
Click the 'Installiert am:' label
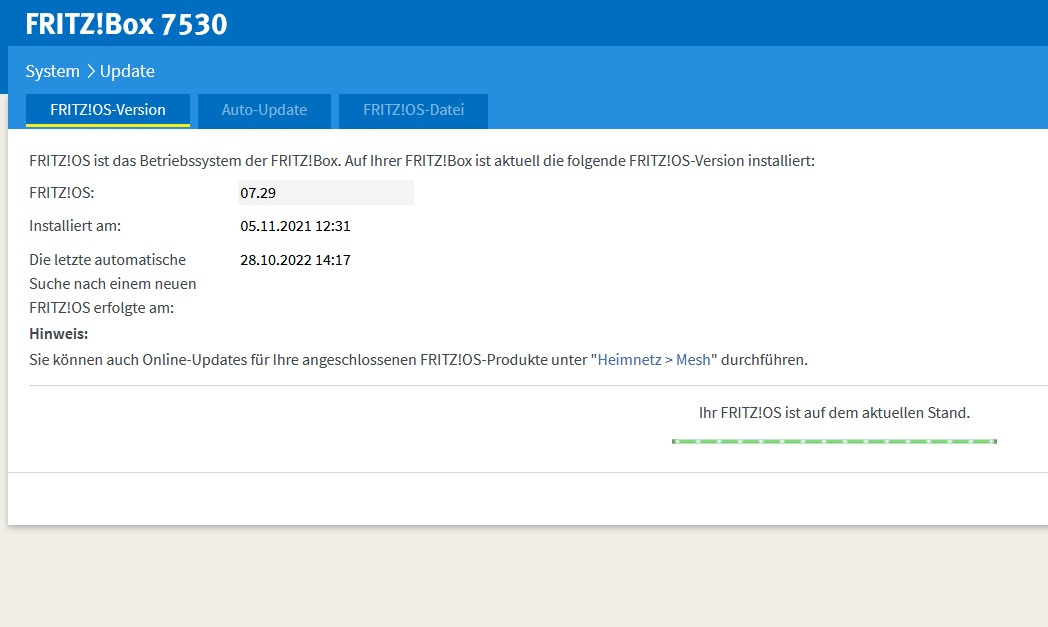(75, 226)
